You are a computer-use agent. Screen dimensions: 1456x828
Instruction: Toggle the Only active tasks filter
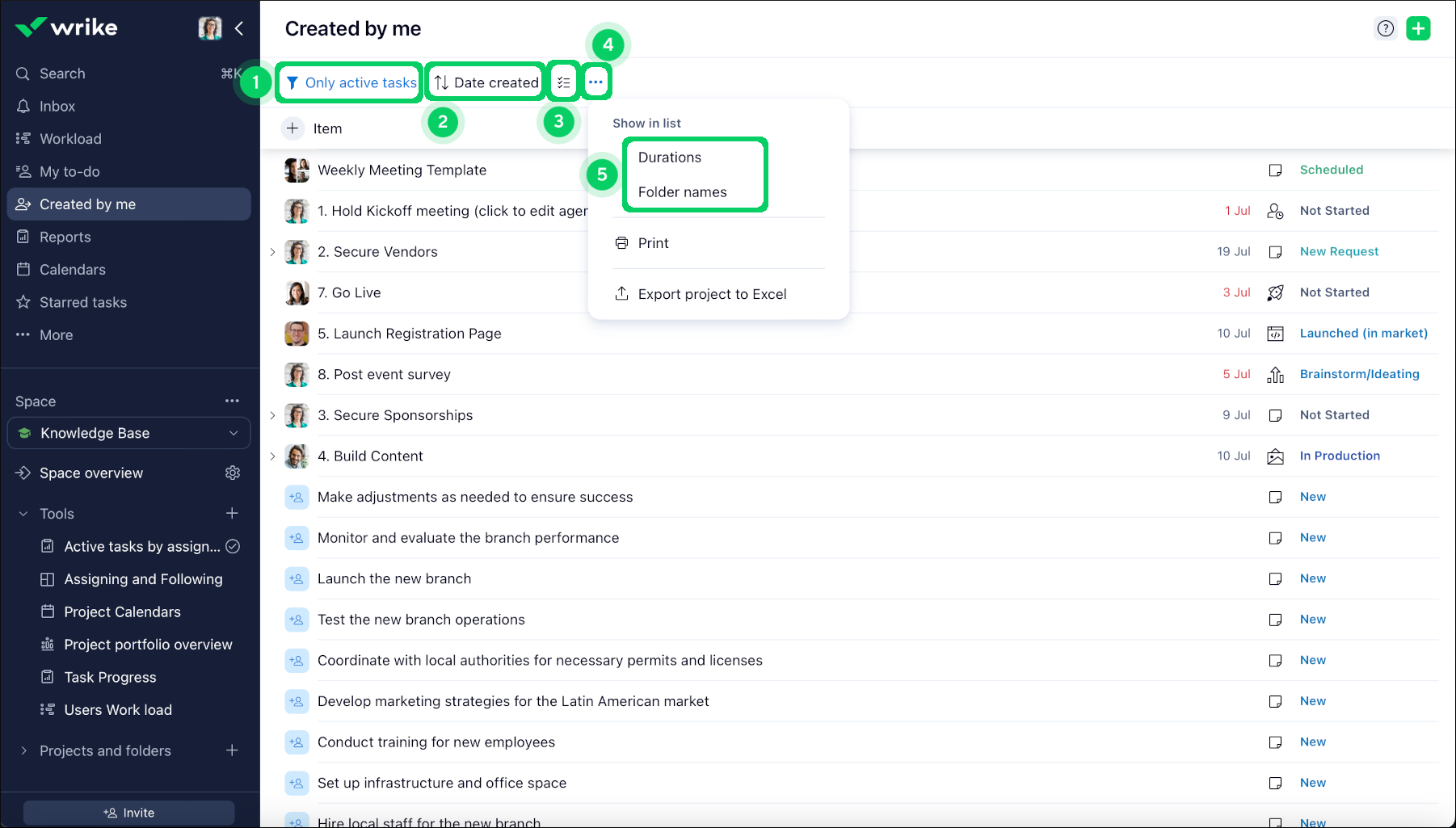[x=351, y=82]
